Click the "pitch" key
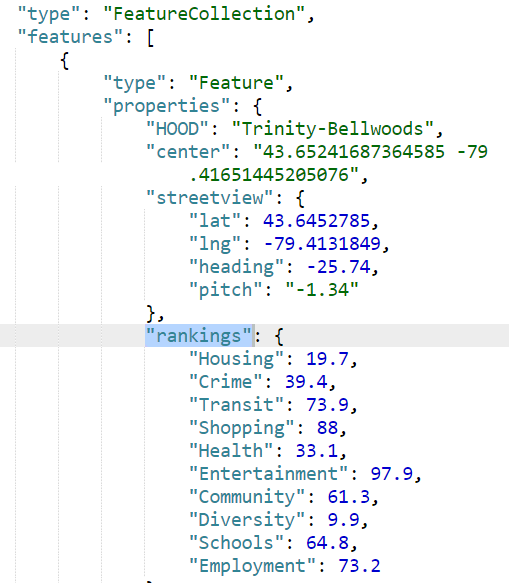 (x=226, y=290)
